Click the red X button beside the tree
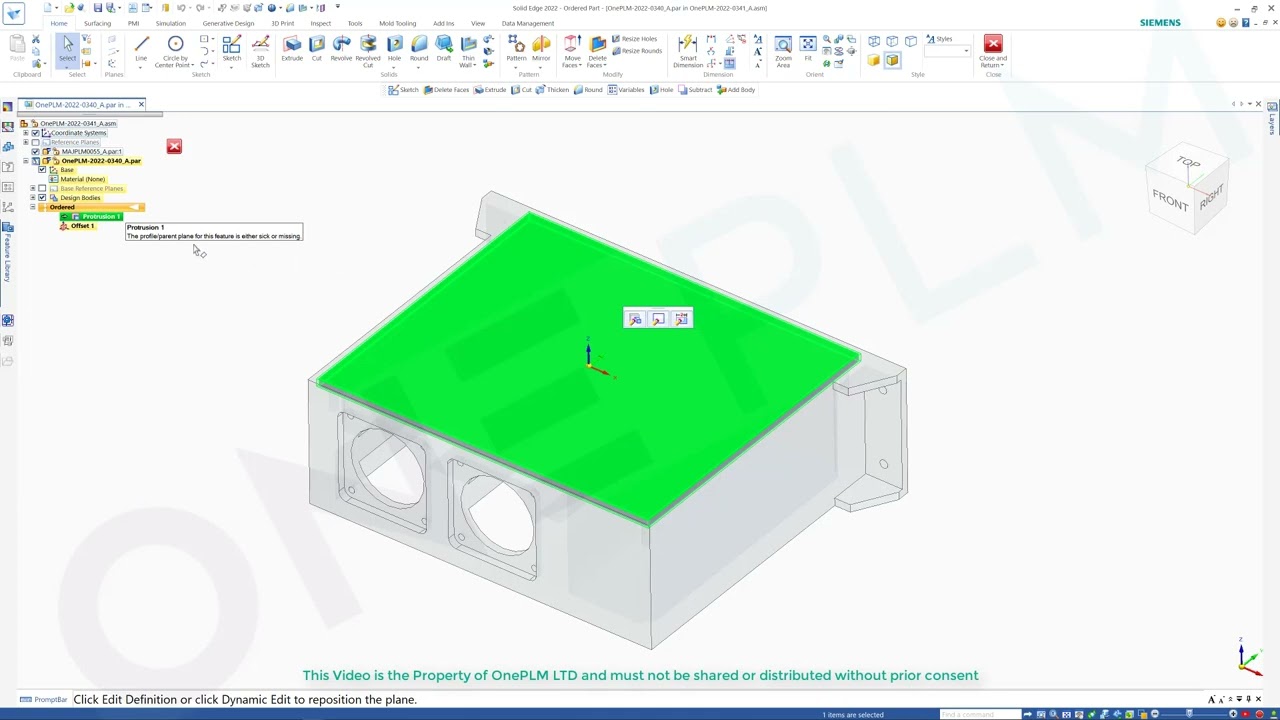The height and width of the screenshot is (720, 1280). [x=174, y=146]
